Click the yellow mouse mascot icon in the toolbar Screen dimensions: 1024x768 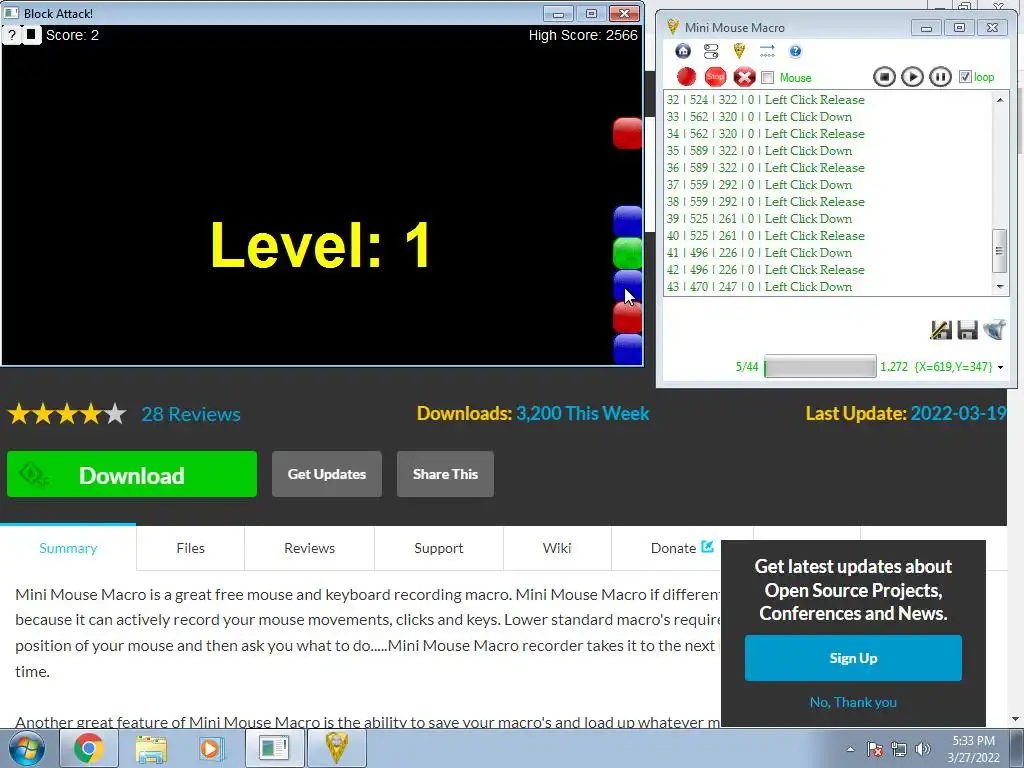pos(739,51)
